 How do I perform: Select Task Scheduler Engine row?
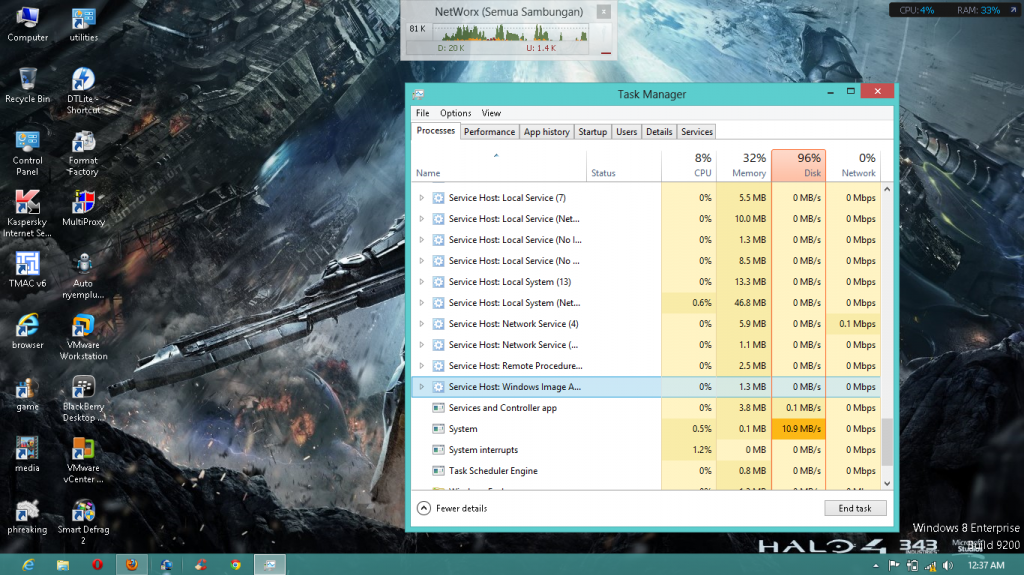646,470
